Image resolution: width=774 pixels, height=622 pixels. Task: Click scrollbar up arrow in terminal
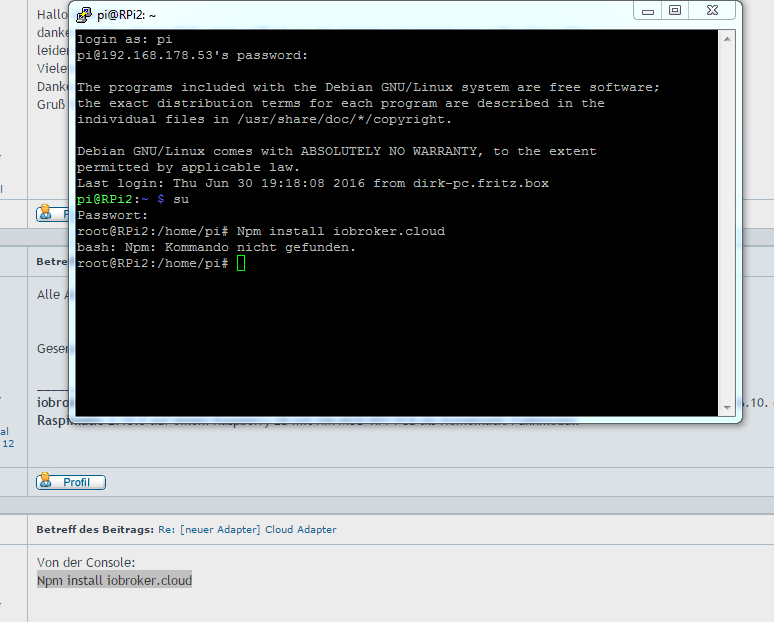tap(727, 39)
